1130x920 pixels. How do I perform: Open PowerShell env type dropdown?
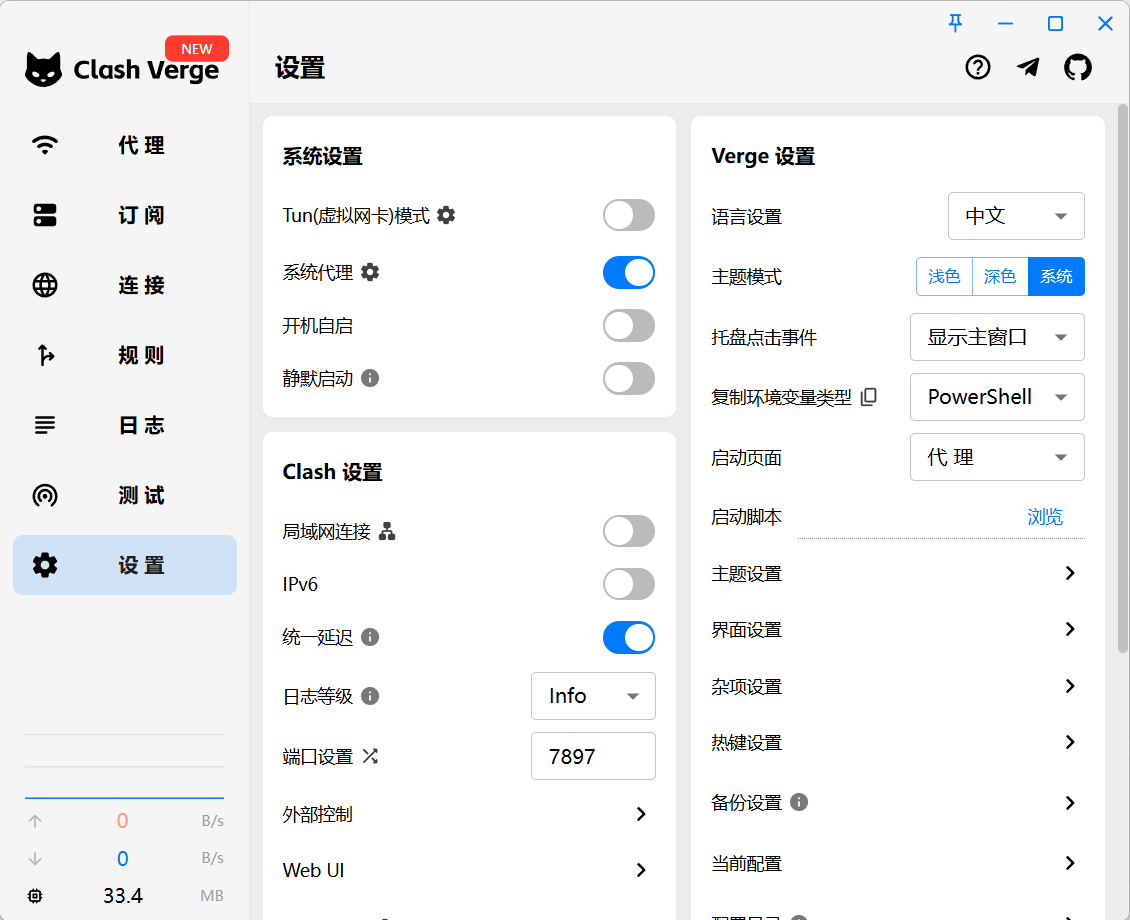(997, 396)
